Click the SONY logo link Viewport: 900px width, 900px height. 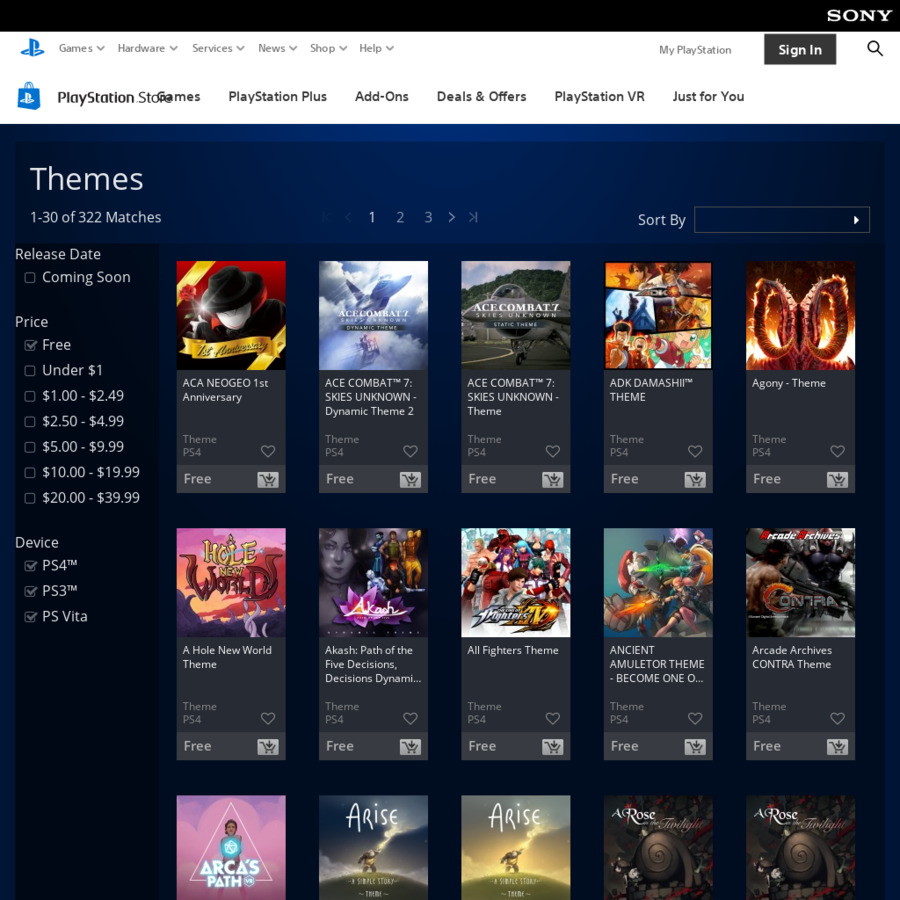859,15
